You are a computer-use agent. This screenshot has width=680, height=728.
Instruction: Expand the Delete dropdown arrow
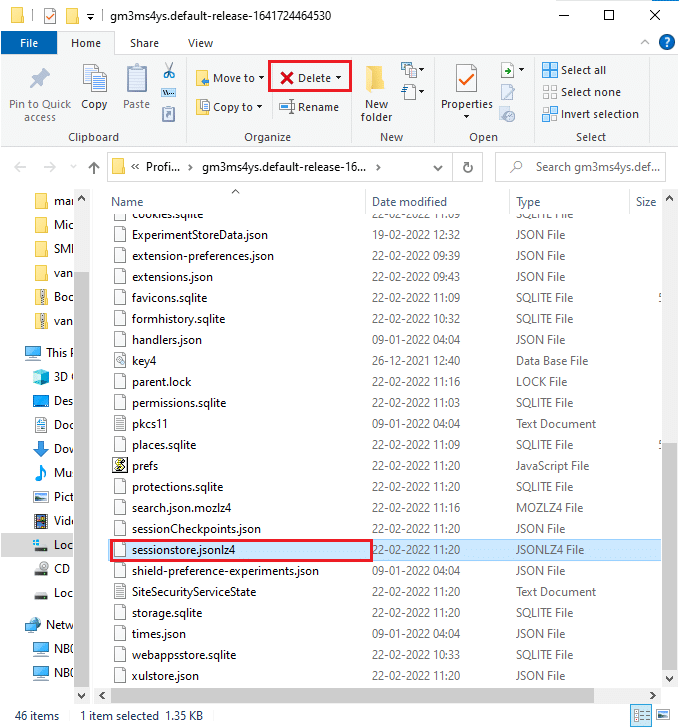tap(338, 78)
